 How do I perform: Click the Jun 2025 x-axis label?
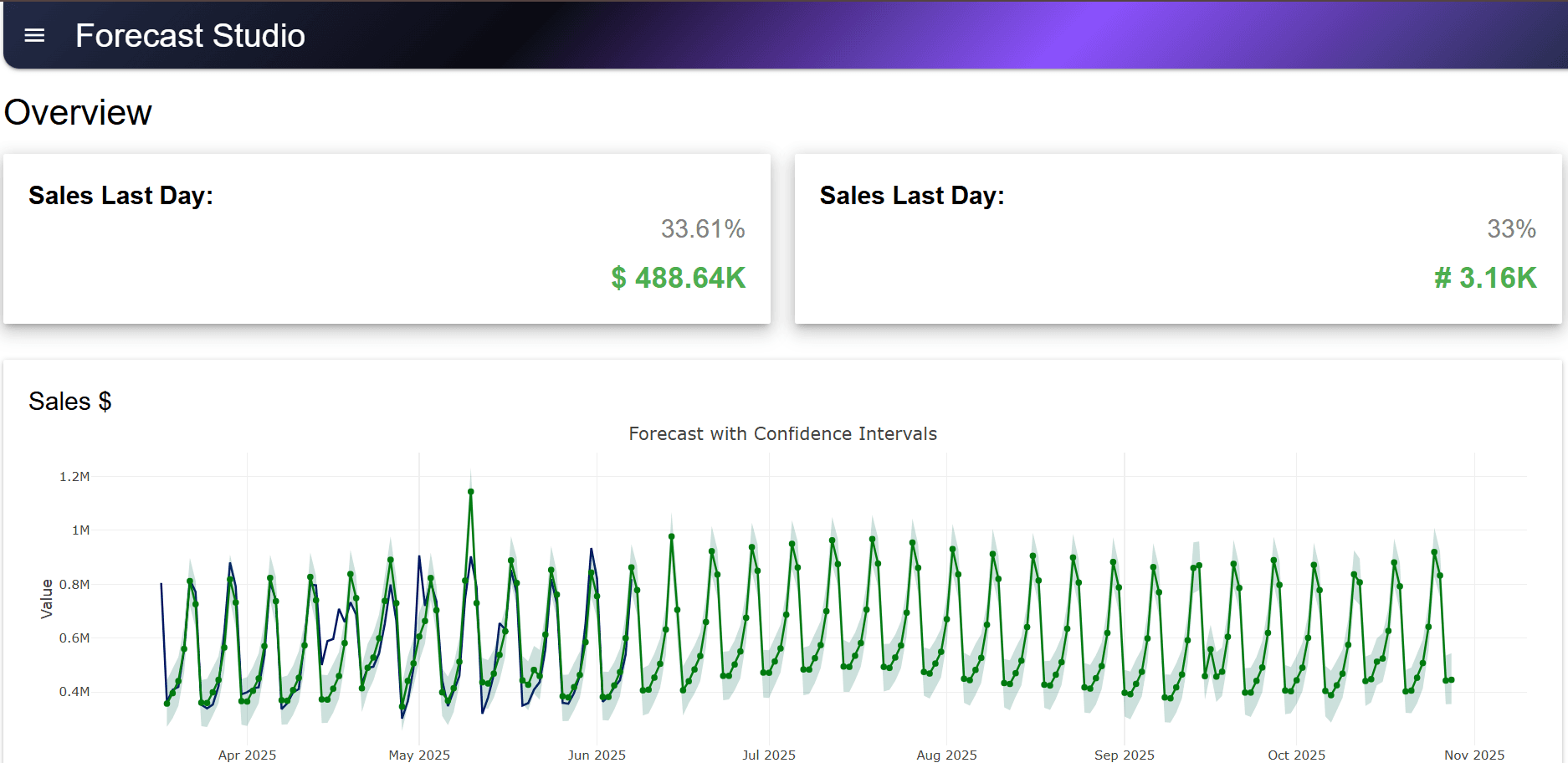click(x=597, y=755)
